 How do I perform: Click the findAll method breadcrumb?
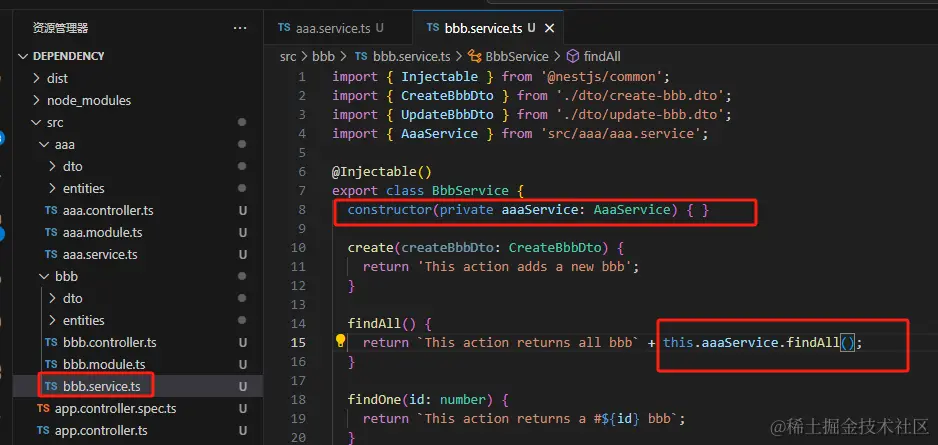pos(602,57)
